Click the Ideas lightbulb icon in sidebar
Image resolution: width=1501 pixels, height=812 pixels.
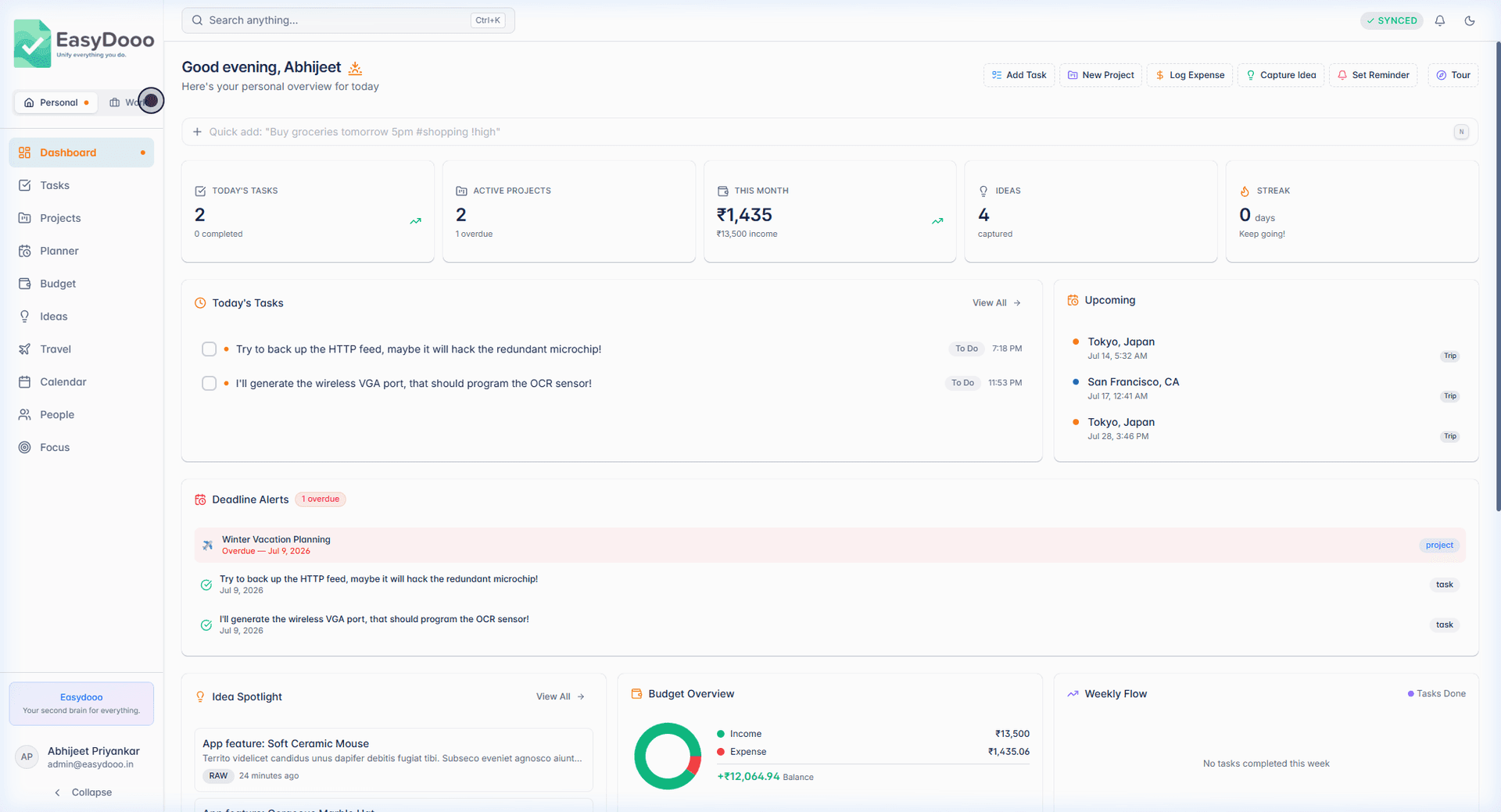pyautogui.click(x=25, y=317)
